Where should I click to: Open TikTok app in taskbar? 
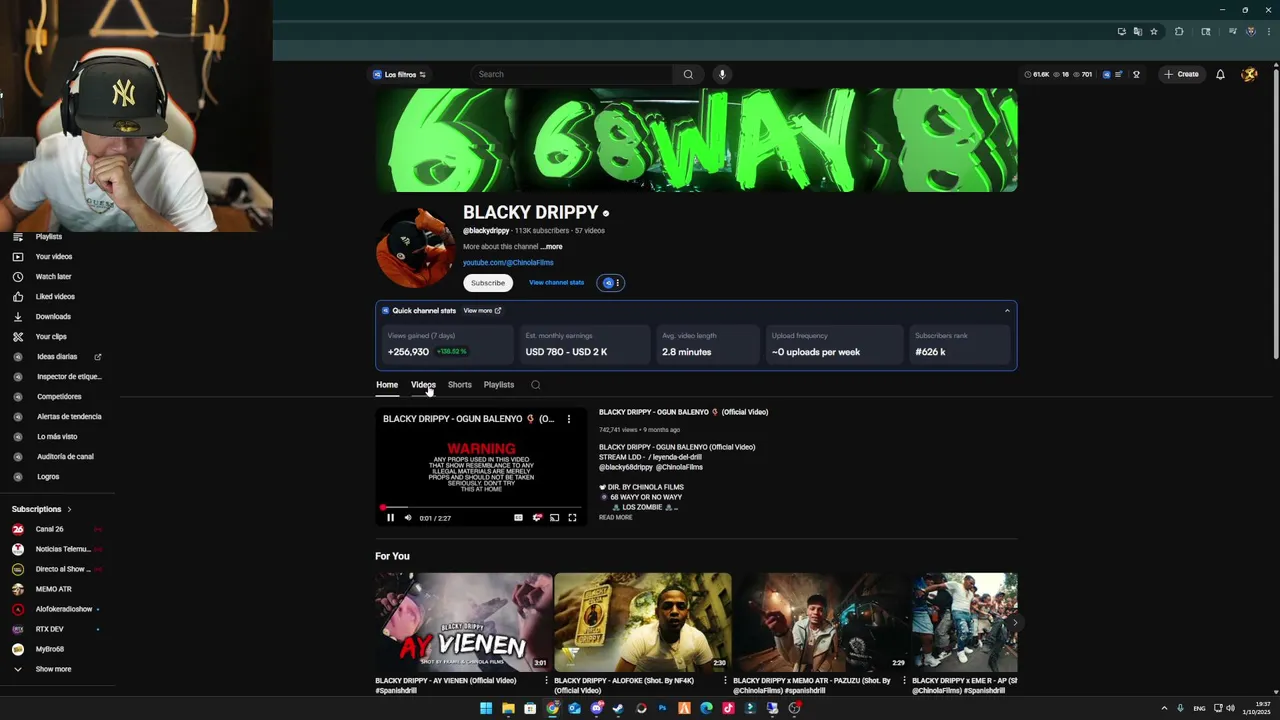(x=728, y=708)
